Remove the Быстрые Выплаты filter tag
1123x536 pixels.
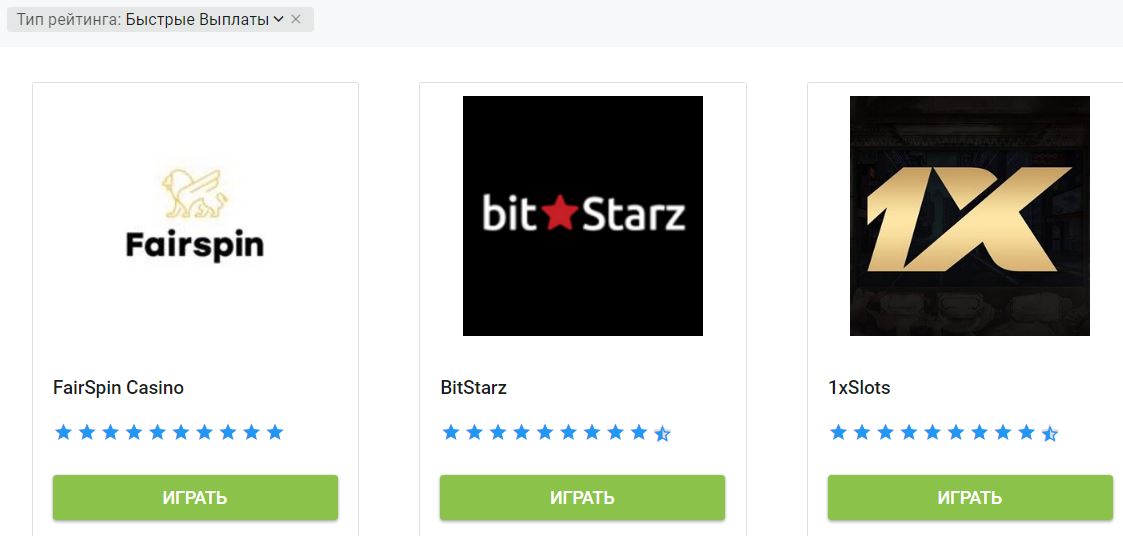(x=296, y=19)
